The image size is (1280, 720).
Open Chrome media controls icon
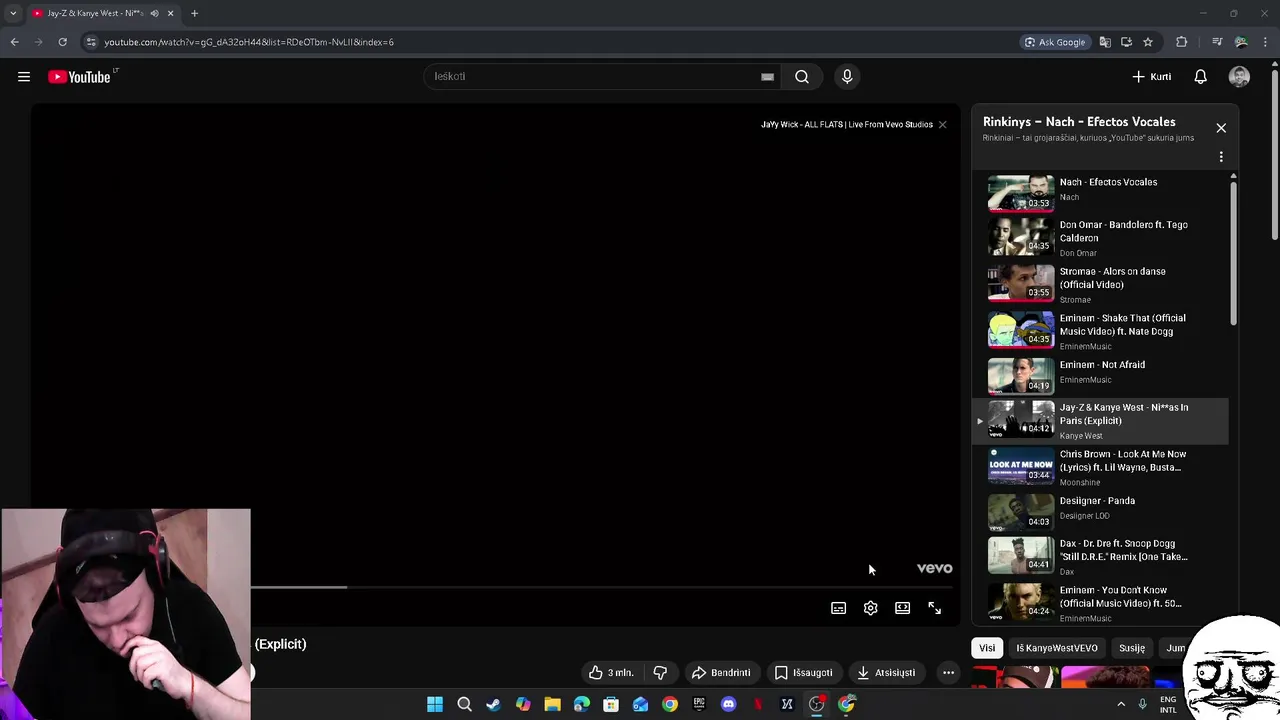coord(1217,42)
